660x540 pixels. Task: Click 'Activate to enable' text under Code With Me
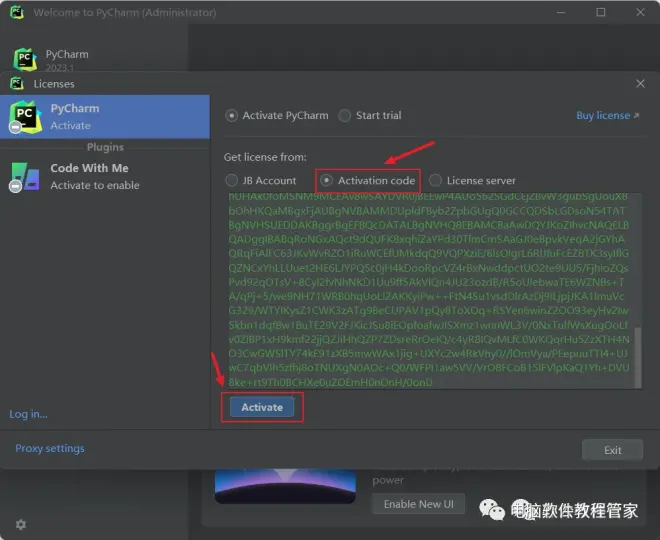coord(95,185)
